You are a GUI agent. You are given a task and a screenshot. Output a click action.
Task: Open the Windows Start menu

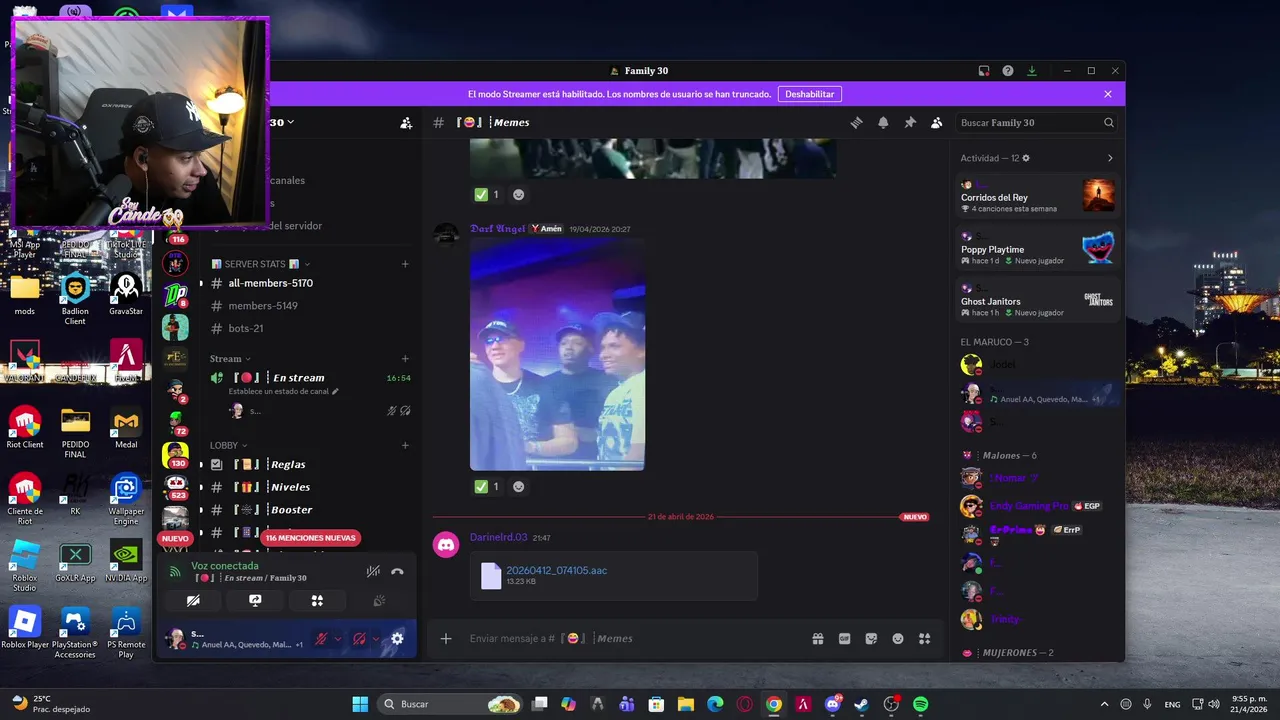(x=360, y=704)
